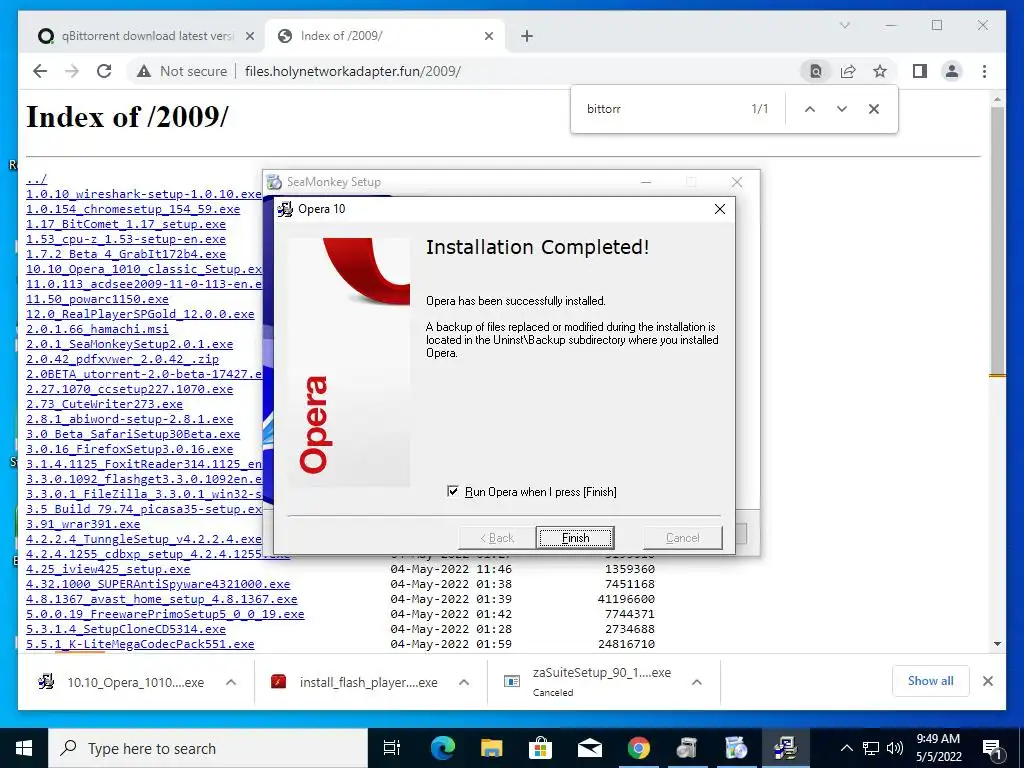This screenshot has height=768, width=1024.
Task: Bookmark this page with the star icon
Action: point(880,71)
